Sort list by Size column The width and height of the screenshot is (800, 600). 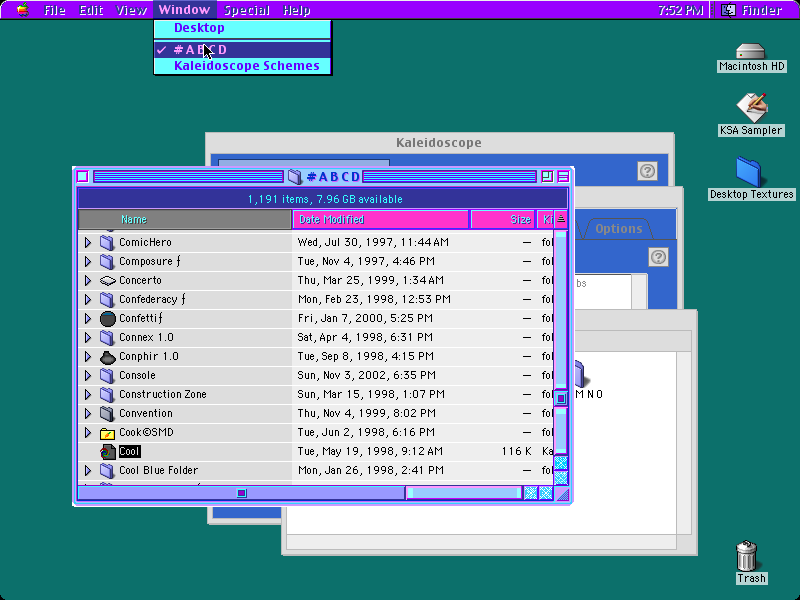coord(503,219)
